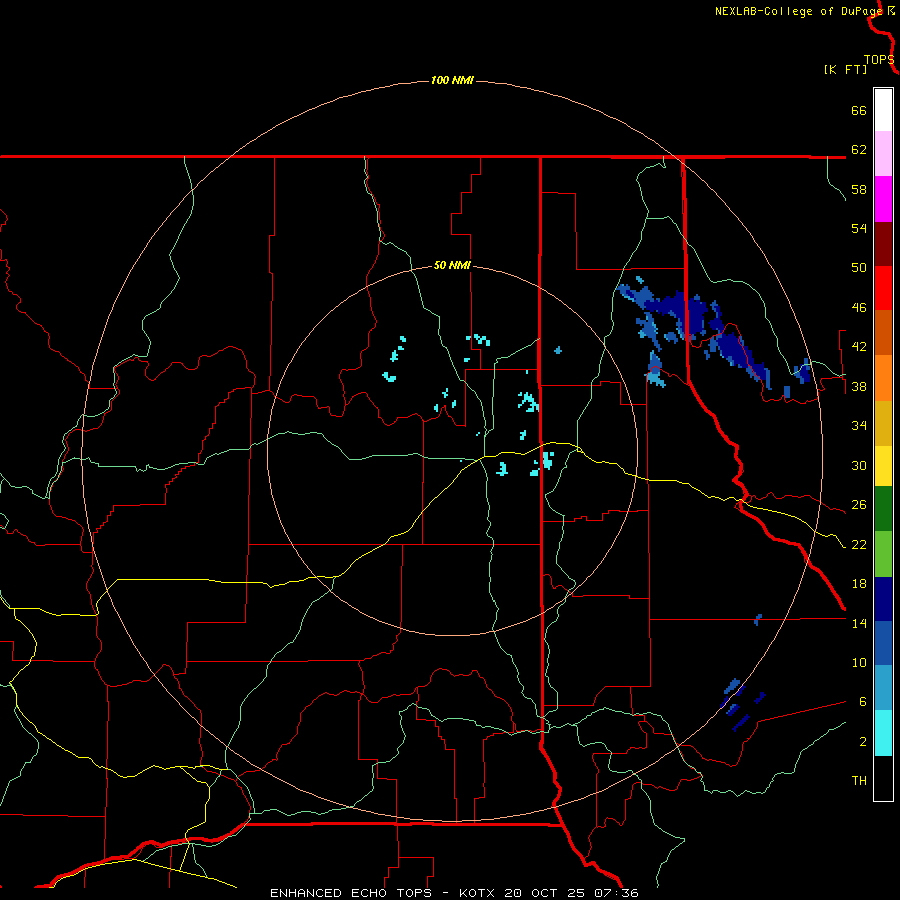Click the legend value 50
The width and height of the screenshot is (900, 900).
tap(859, 267)
